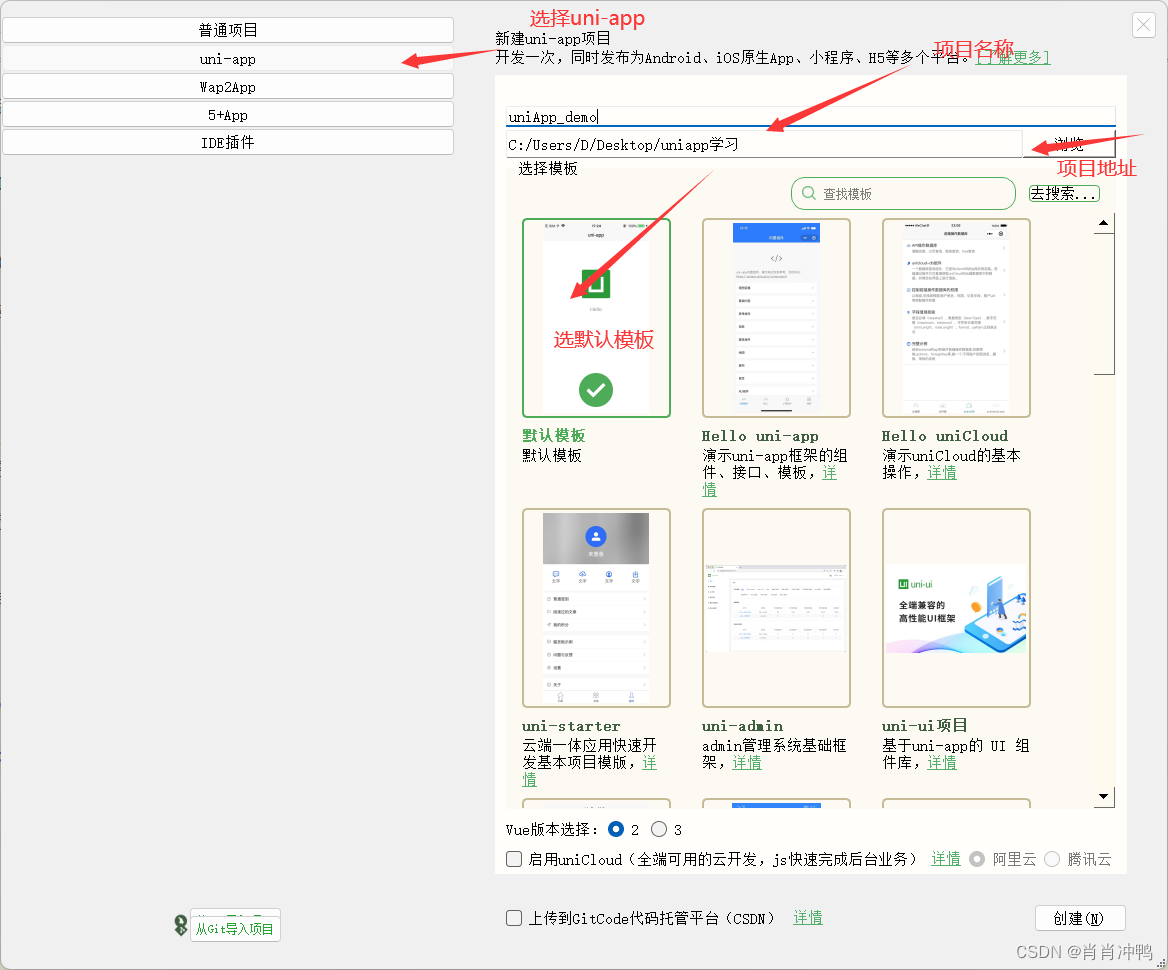
Task: Click the Git import icon beside 从Git导入项目
Action: click(x=181, y=925)
